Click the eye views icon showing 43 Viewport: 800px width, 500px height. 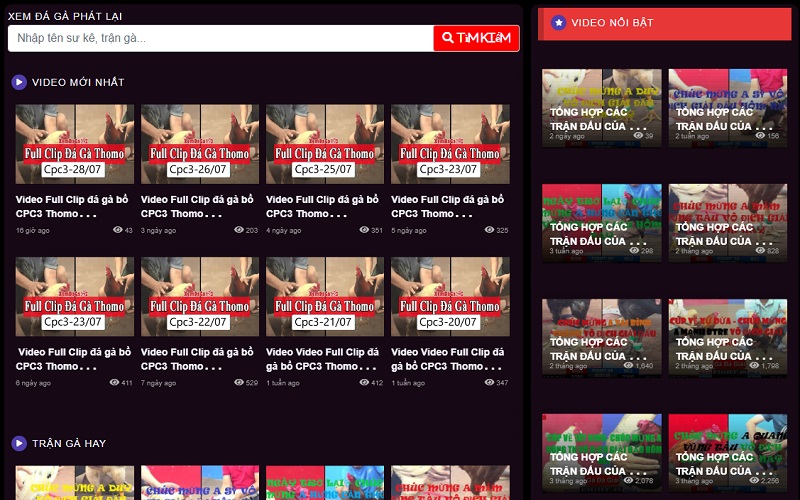(x=118, y=230)
